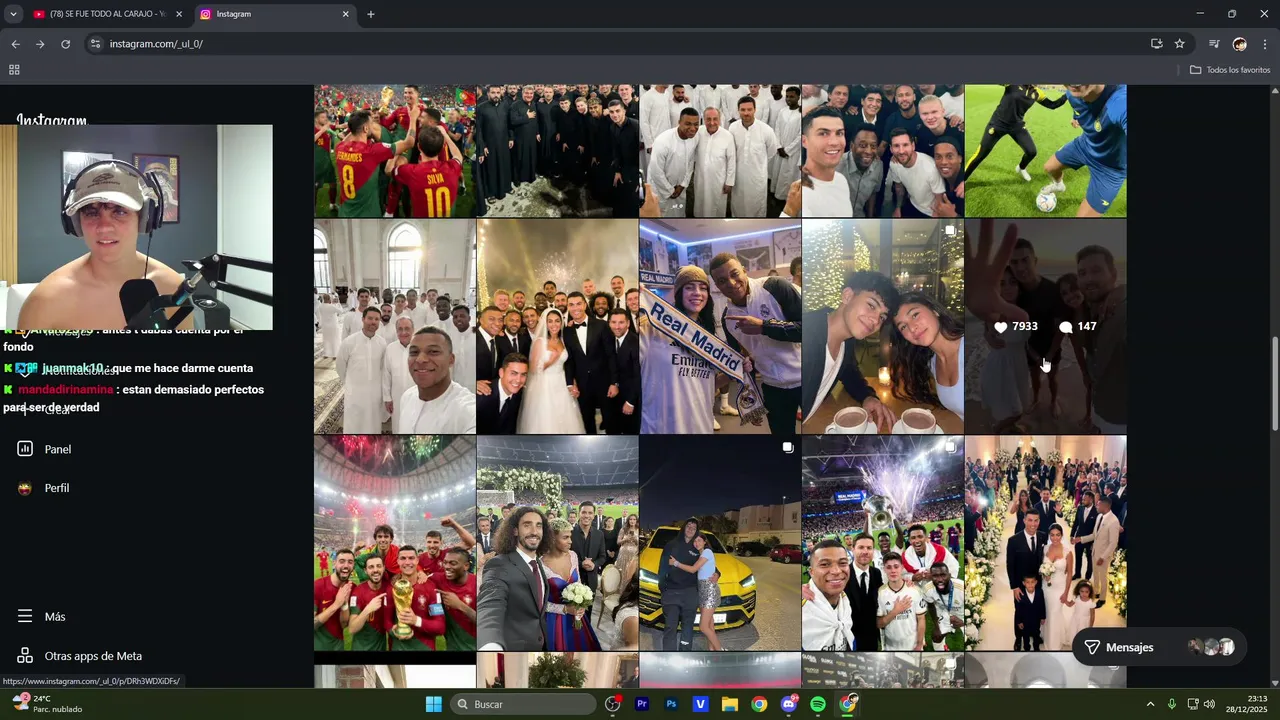1280x720 pixels.
Task: Open the Chrome profile avatar
Action: click(x=1240, y=44)
